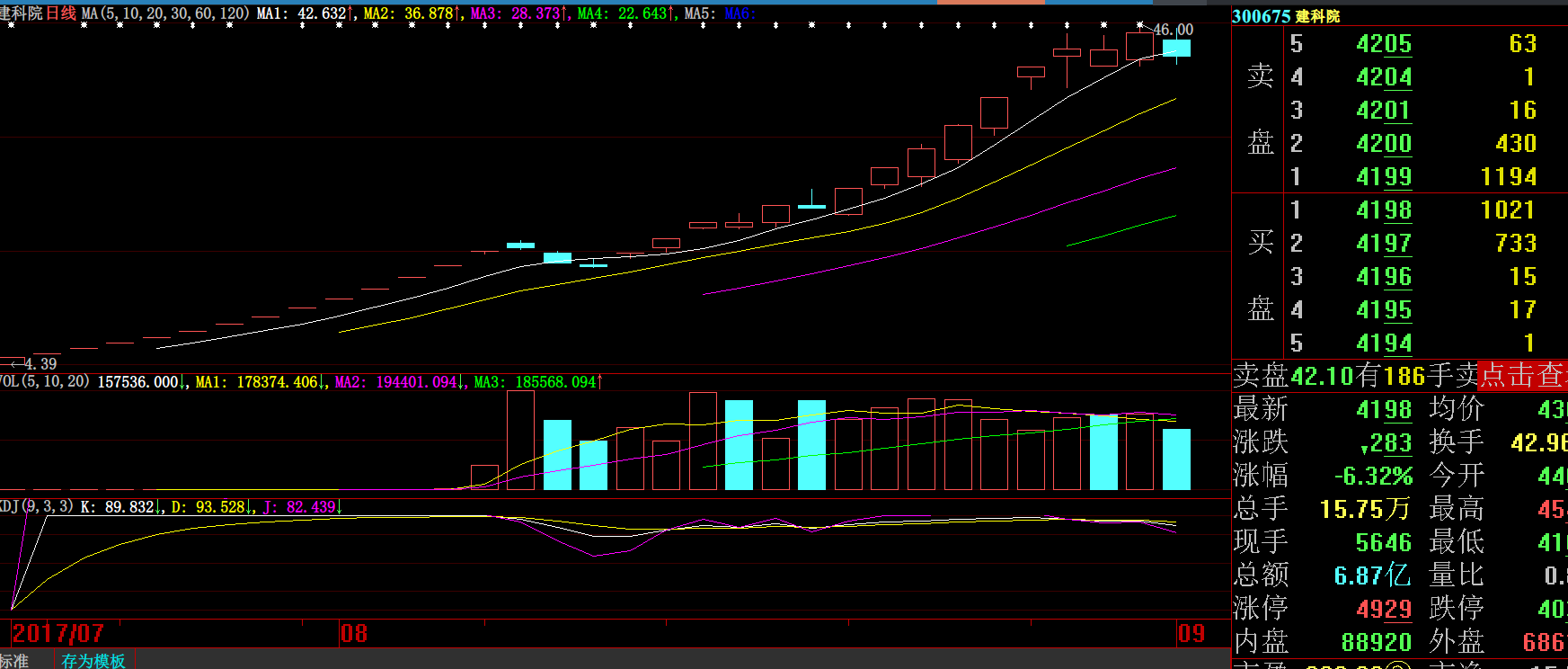The height and width of the screenshot is (669, 1568).
Task: Click buy volume 1021
Action: (1508, 210)
